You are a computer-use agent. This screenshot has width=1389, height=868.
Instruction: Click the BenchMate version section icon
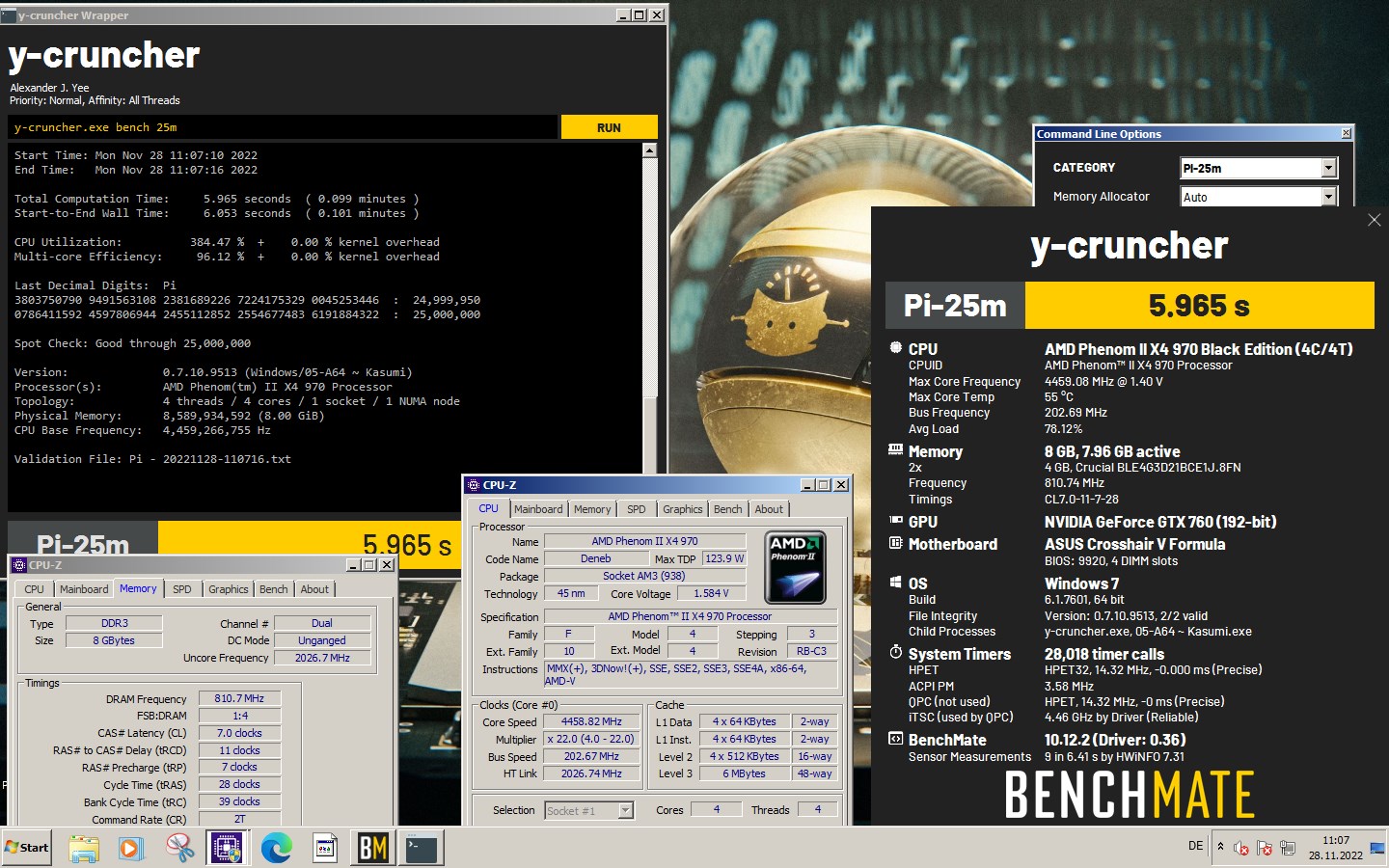click(x=896, y=739)
